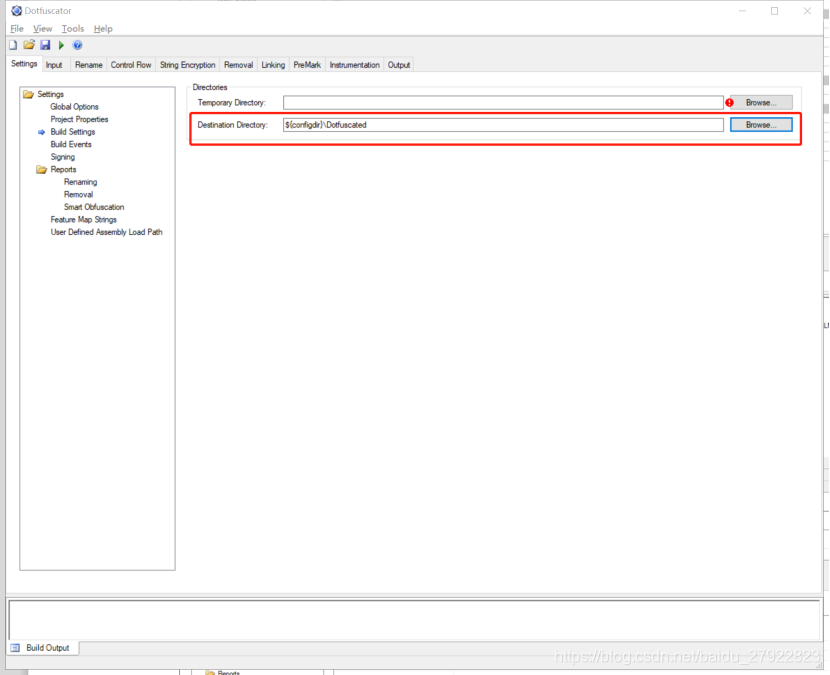Select Removal under Reports in tree
Viewport: 830px width, 675px height.
(x=78, y=195)
